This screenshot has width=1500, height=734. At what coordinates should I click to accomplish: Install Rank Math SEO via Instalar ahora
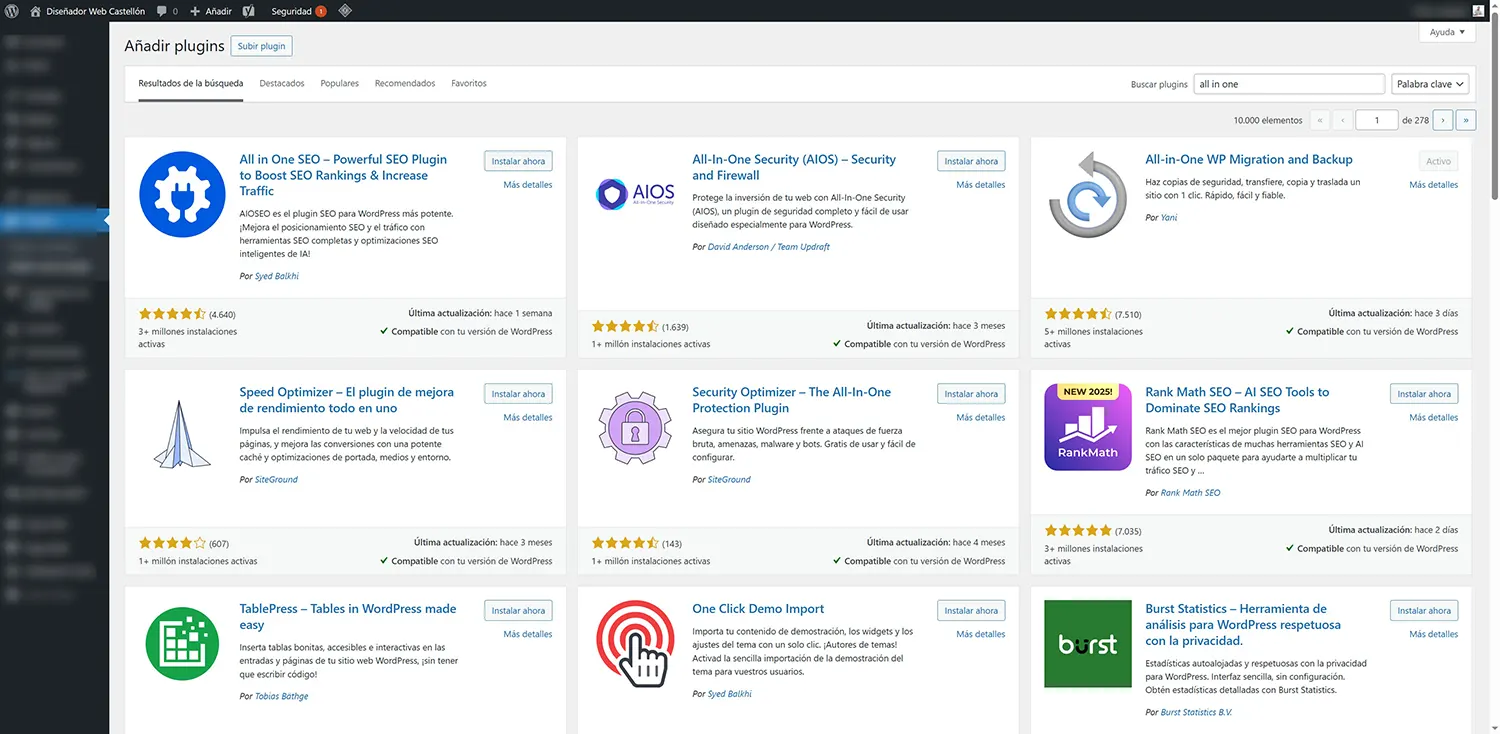1423,393
